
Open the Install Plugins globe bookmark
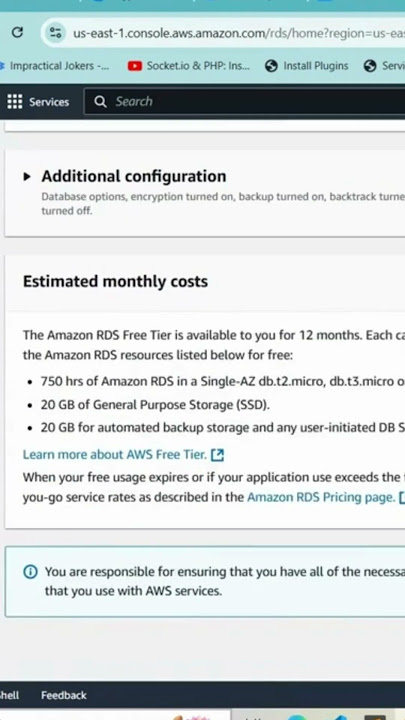[x=307, y=66]
